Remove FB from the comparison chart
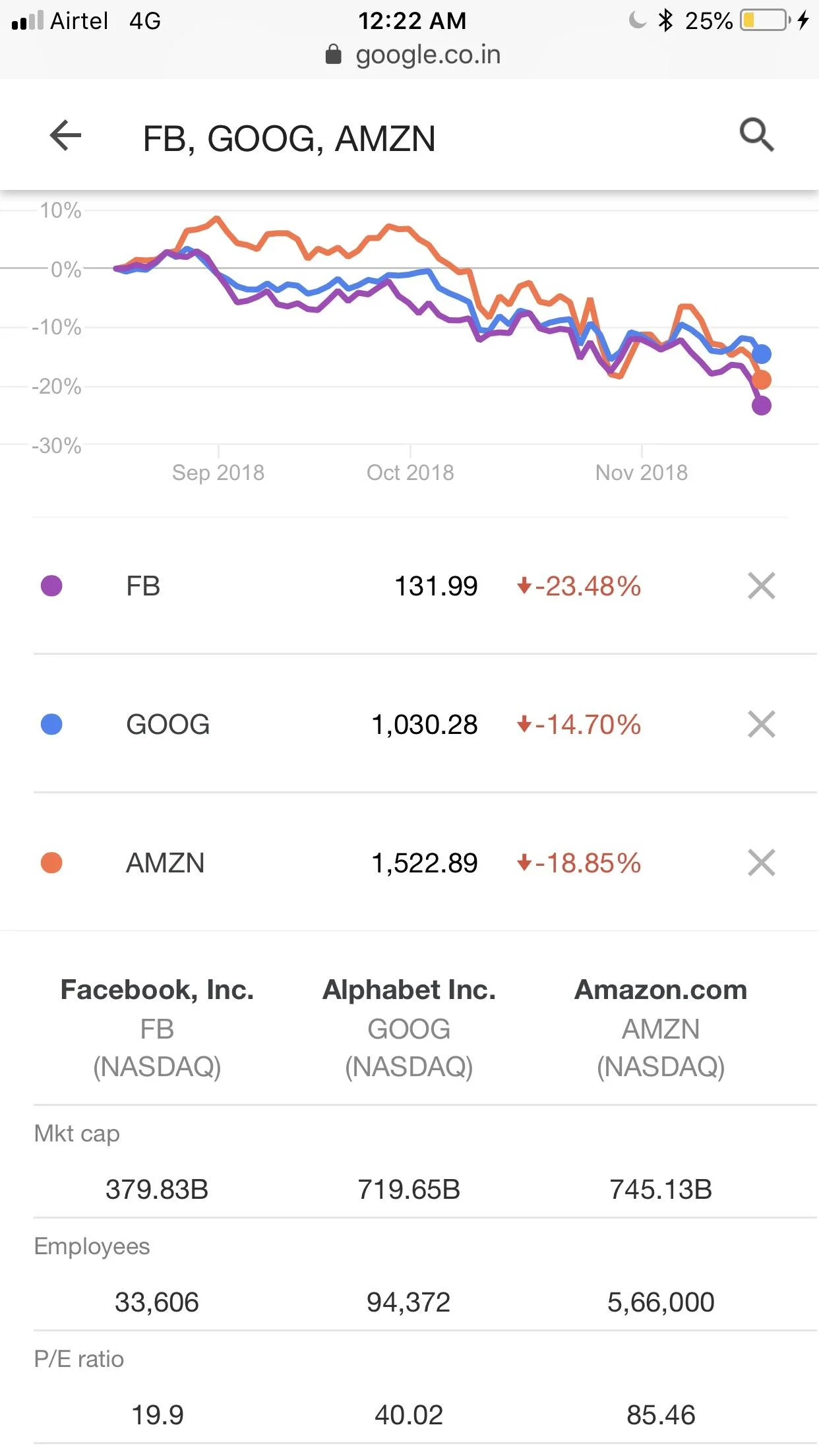The width and height of the screenshot is (819, 1456). 760,586
